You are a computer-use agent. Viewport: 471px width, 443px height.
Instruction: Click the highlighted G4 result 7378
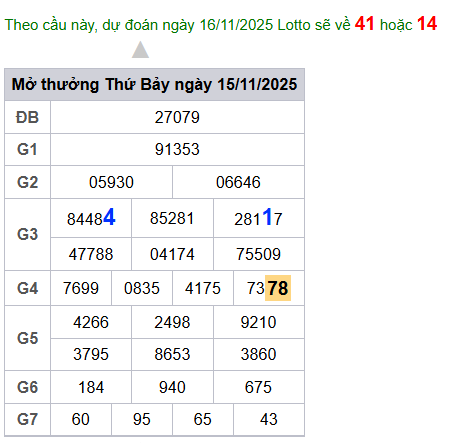pyautogui.click(x=269, y=288)
